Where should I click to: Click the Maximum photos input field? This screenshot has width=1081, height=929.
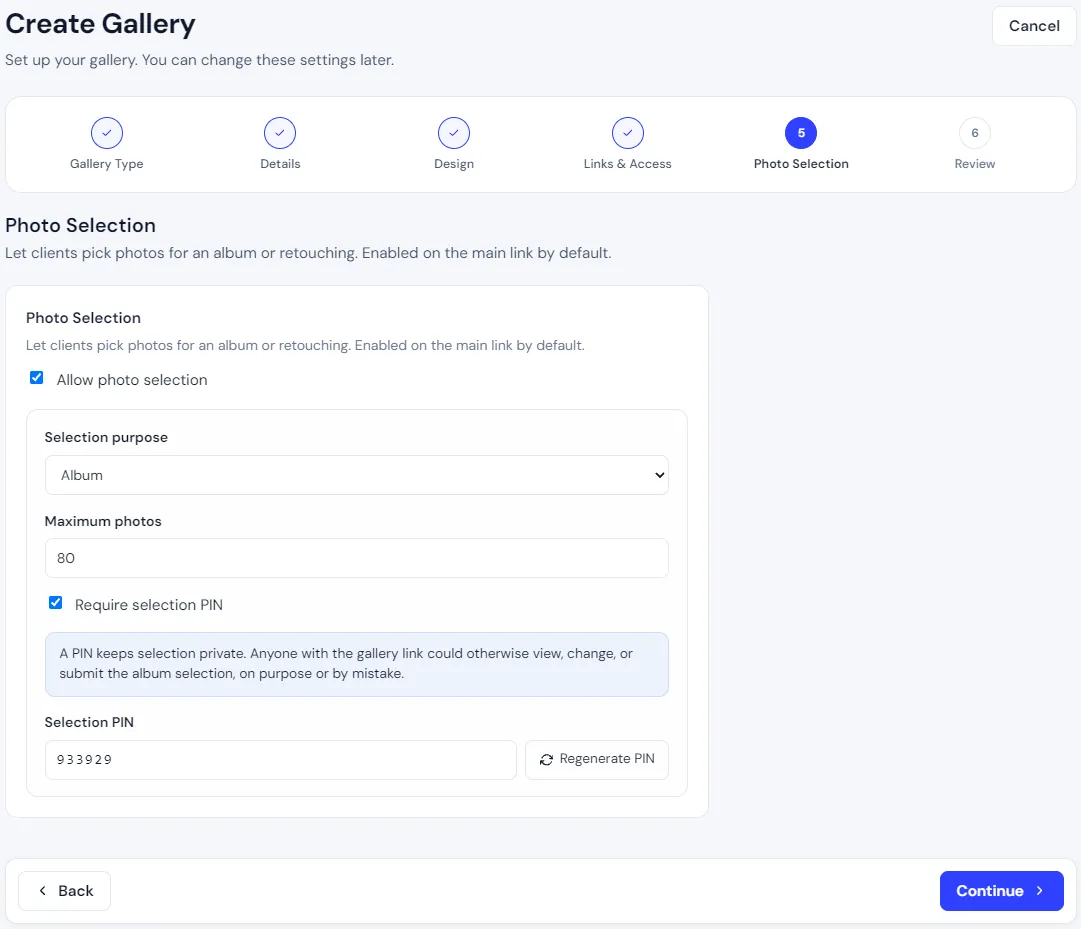tap(356, 558)
